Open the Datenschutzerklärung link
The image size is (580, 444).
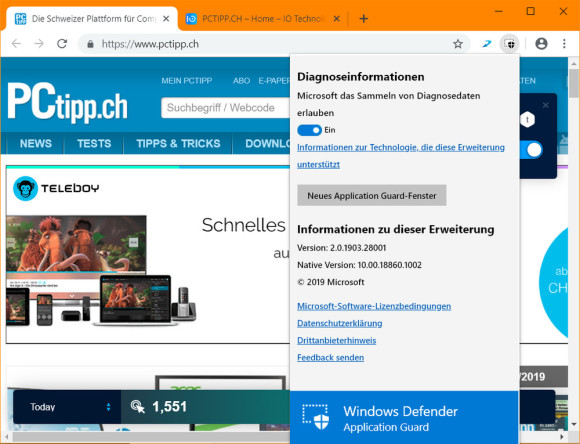[340, 323]
